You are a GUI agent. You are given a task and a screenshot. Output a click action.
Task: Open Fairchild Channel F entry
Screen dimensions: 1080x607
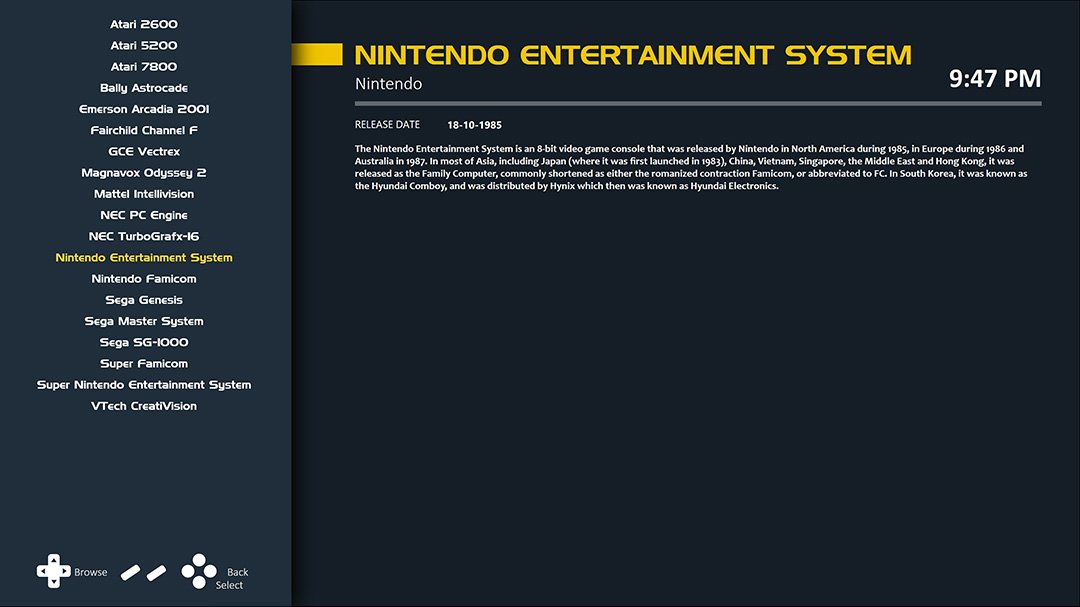tap(144, 130)
